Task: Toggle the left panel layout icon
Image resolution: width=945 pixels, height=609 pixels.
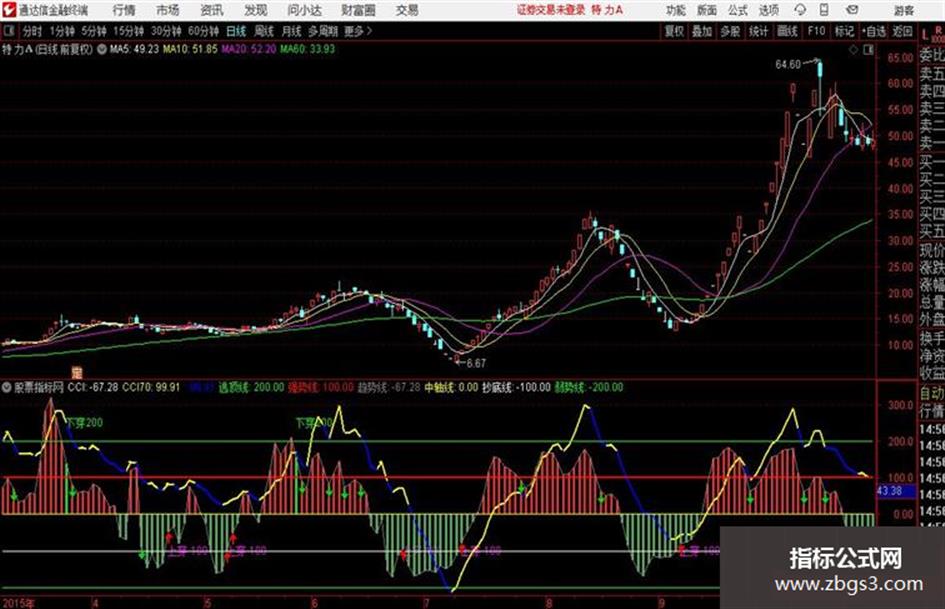Action: pyautogui.click(x=8, y=31)
